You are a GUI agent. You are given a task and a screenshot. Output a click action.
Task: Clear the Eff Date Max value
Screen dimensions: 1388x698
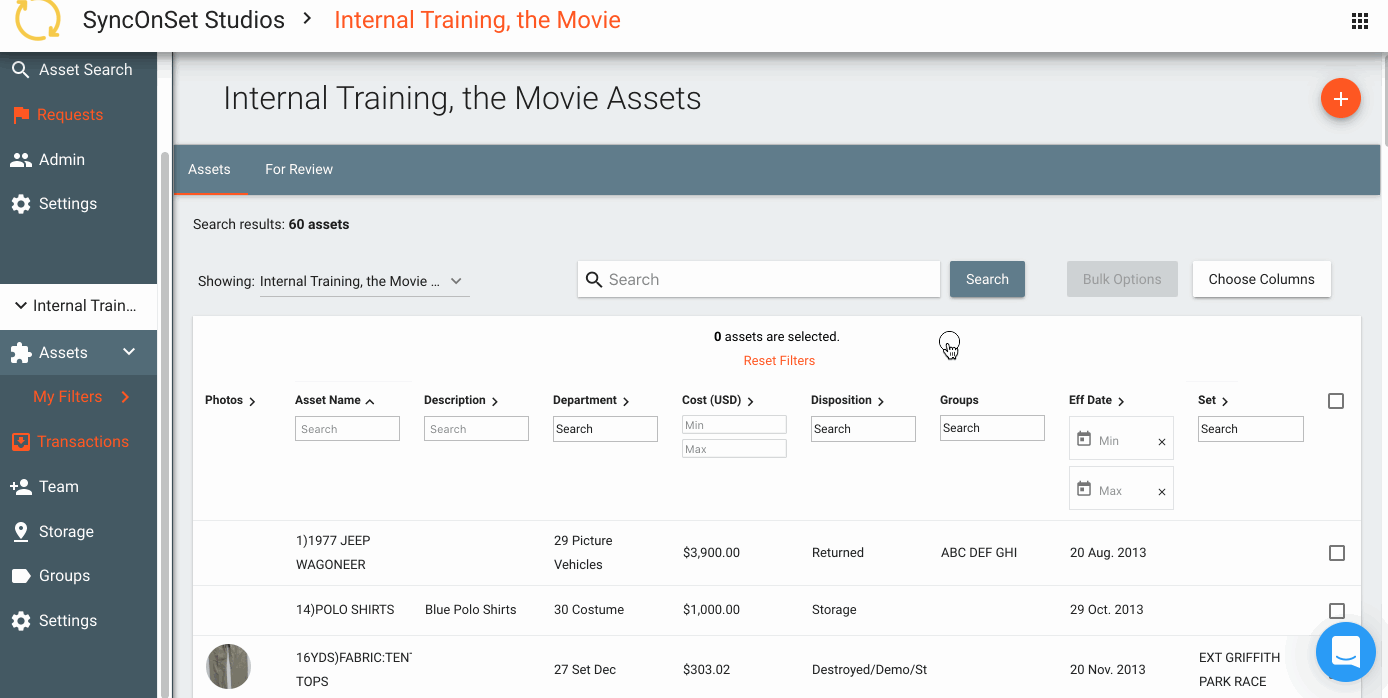[x=1161, y=491]
